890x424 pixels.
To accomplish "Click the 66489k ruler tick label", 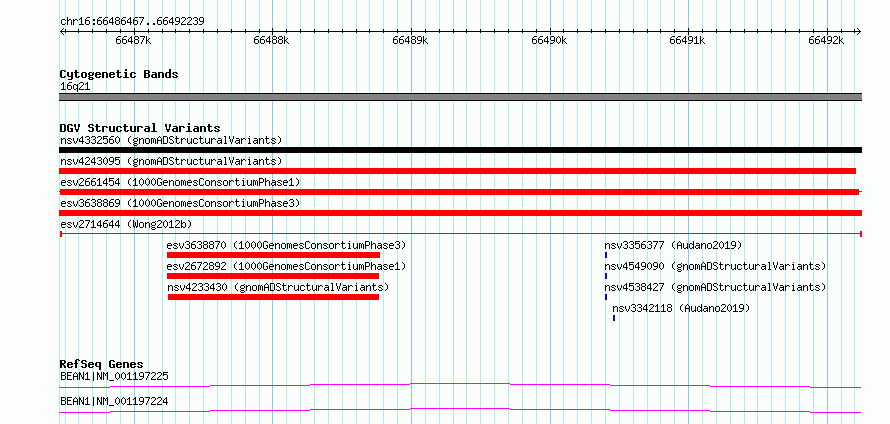I will (410, 40).
